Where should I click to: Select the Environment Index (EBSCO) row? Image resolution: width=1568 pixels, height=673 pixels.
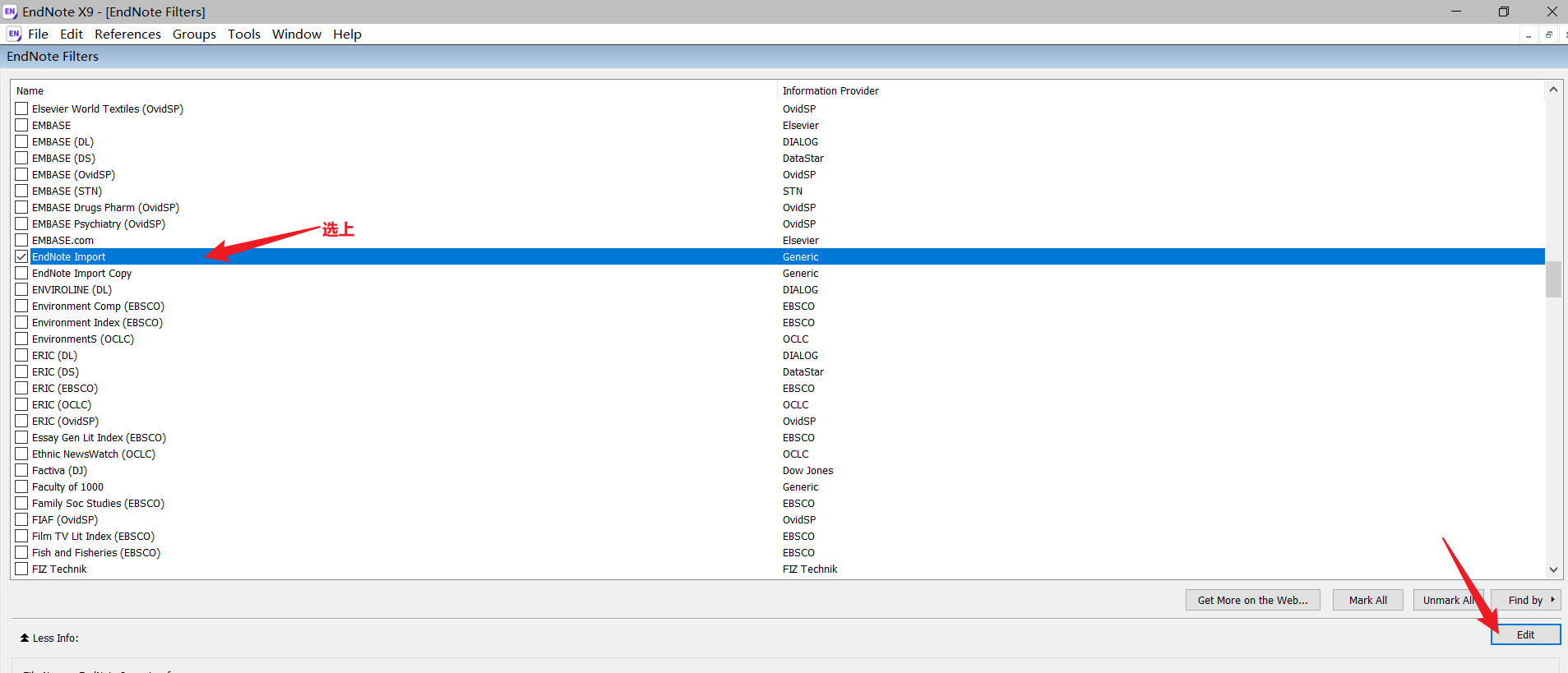click(x=778, y=322)
